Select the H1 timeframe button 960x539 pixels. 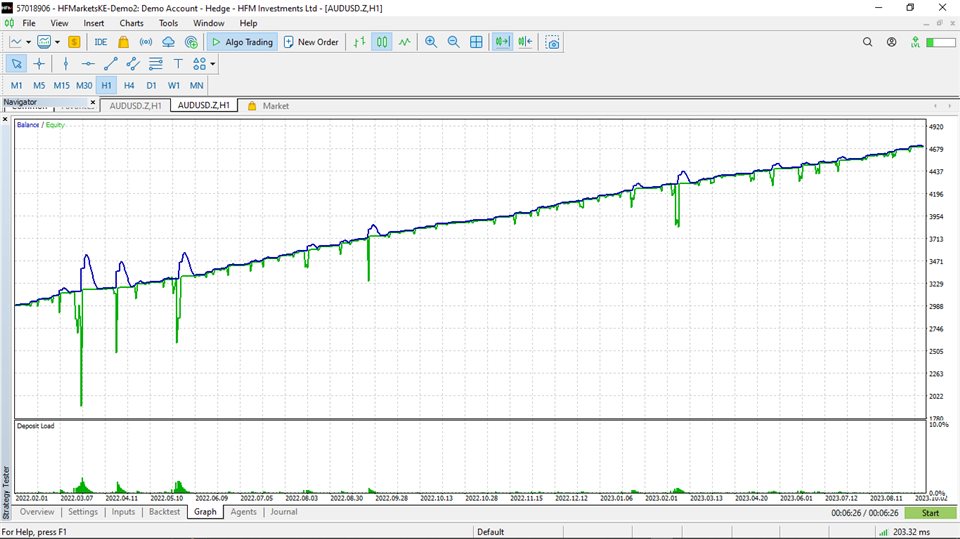tap(107, 85)
